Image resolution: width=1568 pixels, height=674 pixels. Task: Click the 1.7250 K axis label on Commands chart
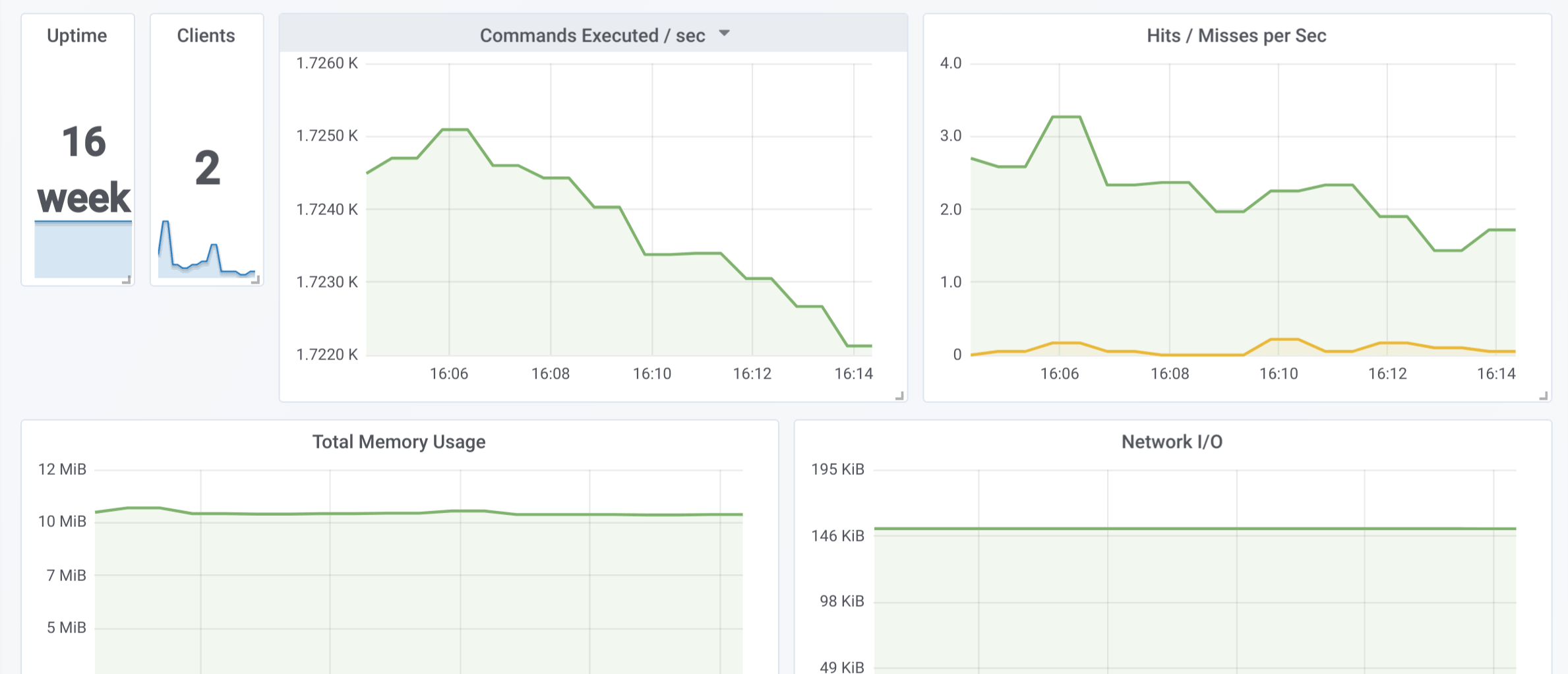coord(328,136)
